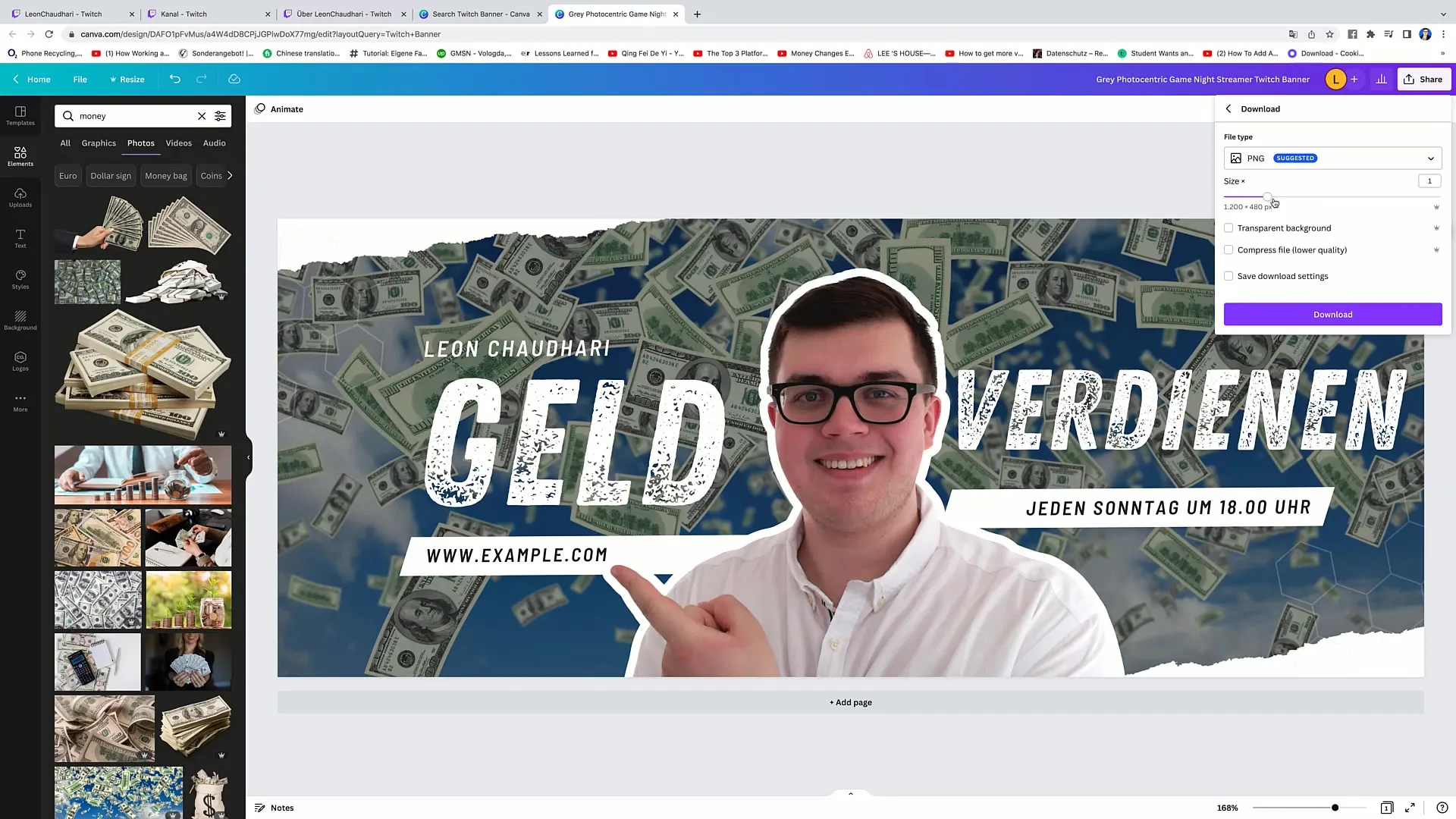The height and width of the screenshot is (819, 1456).
Task: Click money bag photo filter tag
Action: pos(166,176)
